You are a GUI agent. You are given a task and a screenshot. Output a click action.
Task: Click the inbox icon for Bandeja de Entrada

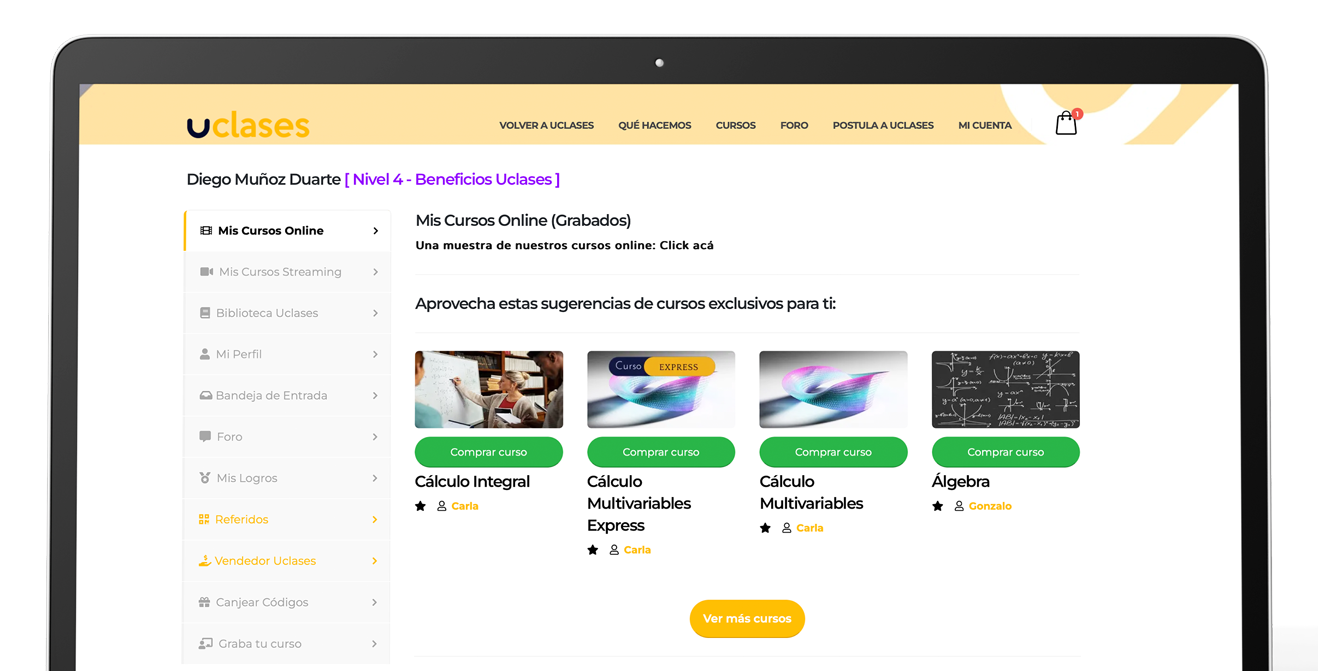[x=206, y=396]
